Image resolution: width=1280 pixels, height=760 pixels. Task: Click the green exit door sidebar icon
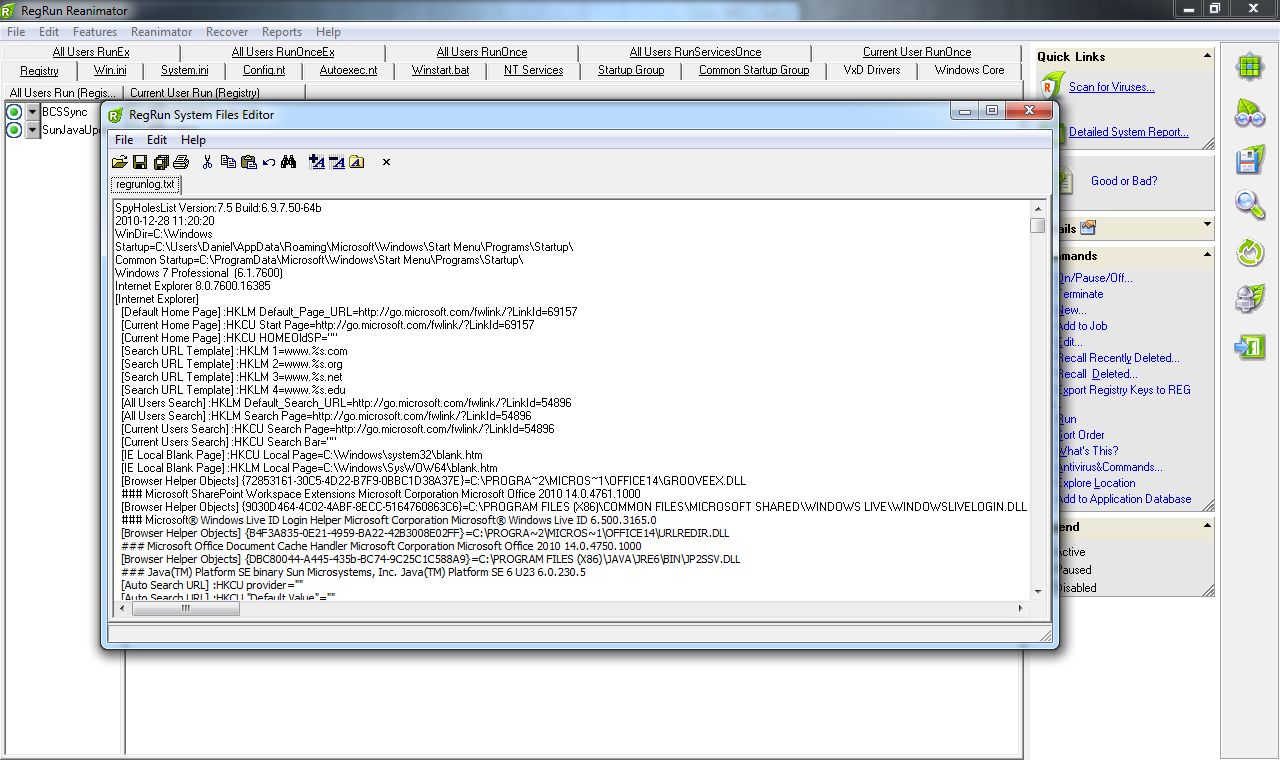(x=1249, y=346)
